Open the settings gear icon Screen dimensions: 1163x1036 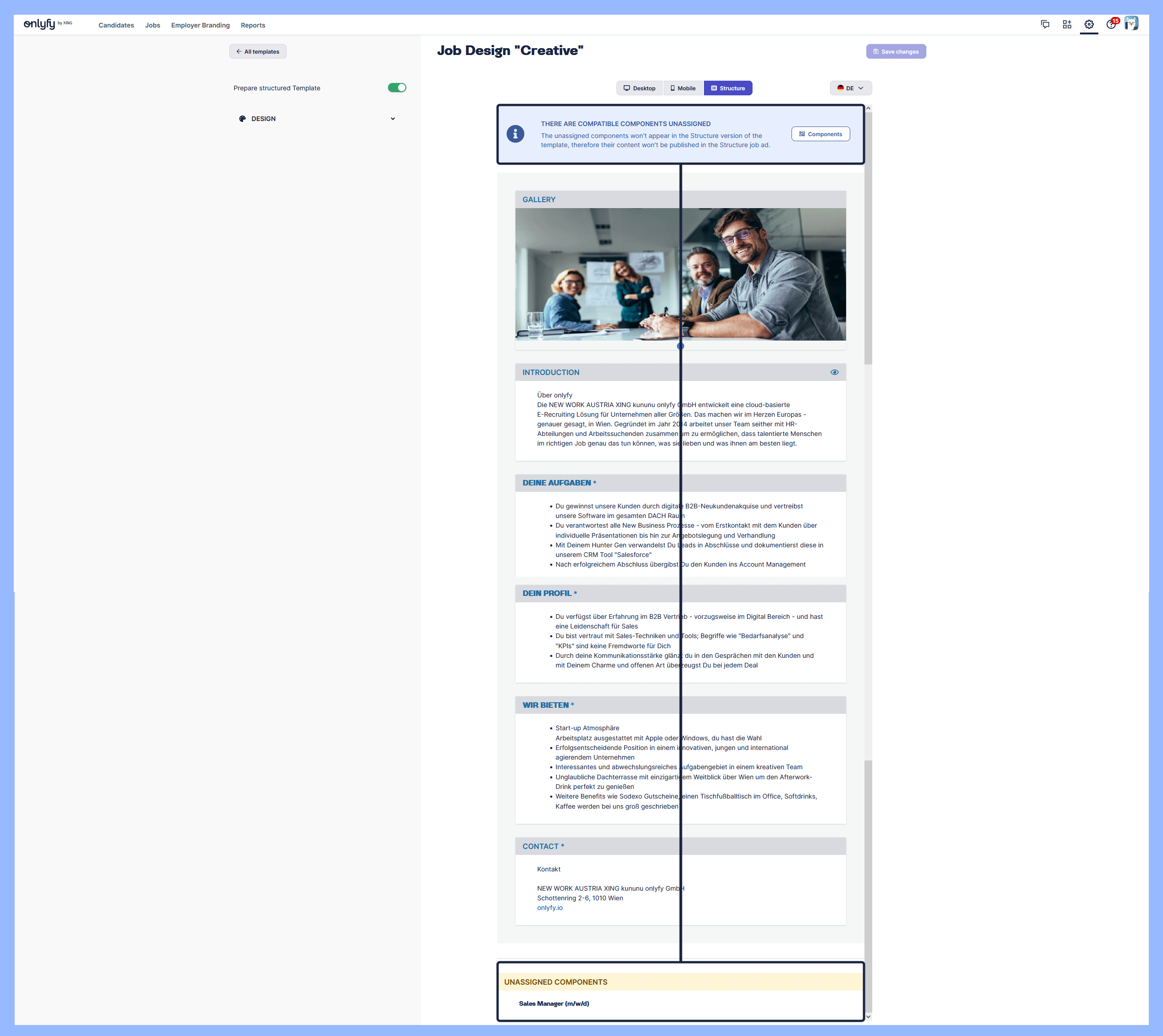coord(1088,24)
